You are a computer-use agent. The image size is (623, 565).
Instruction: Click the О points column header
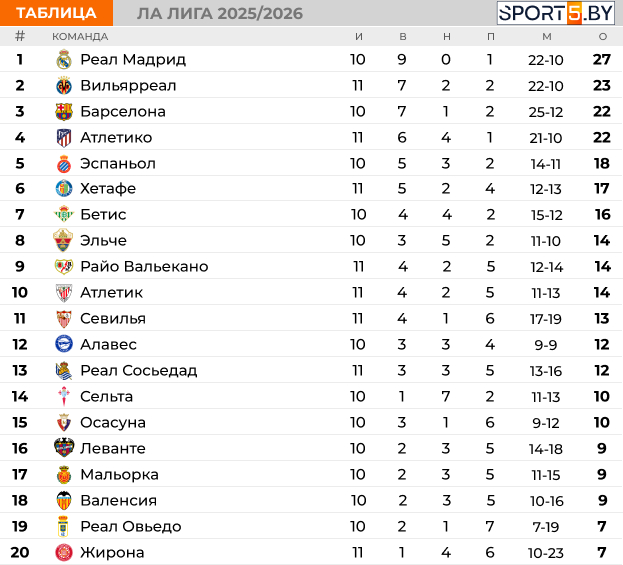(x=602, y=36)
